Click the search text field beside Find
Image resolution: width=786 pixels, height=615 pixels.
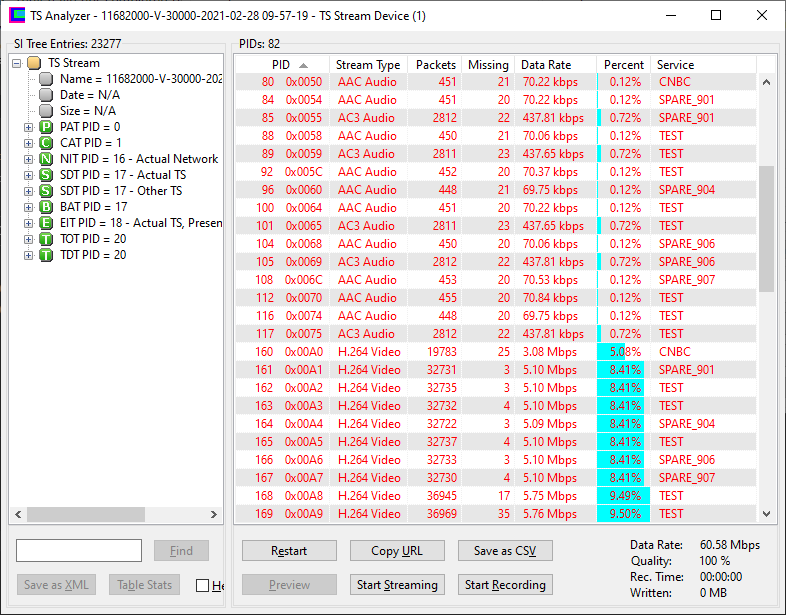79,551
